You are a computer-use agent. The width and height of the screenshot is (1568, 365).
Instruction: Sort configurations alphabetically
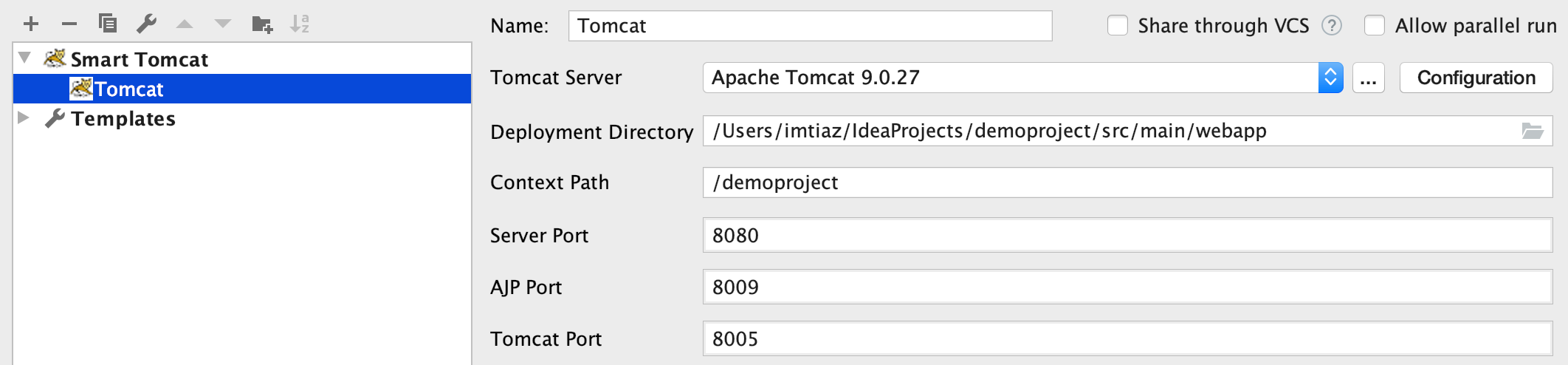pyautogui.click(x=300, y=24)
